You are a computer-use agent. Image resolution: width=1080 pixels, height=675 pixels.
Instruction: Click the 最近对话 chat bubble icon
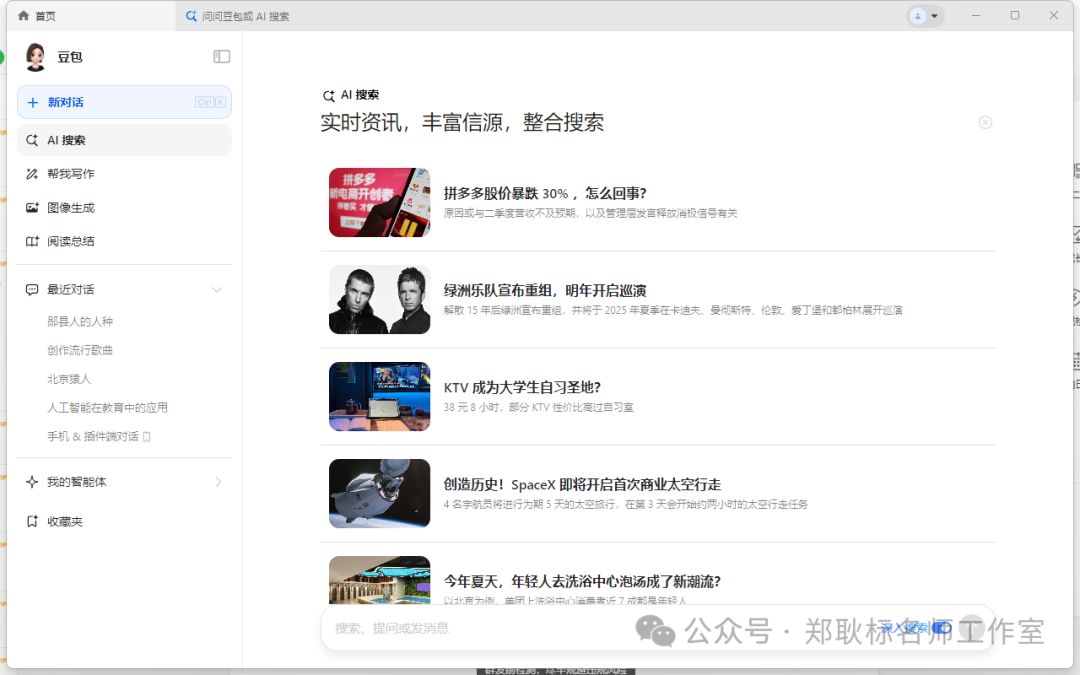pyautogui.click(x=32, y=290)
